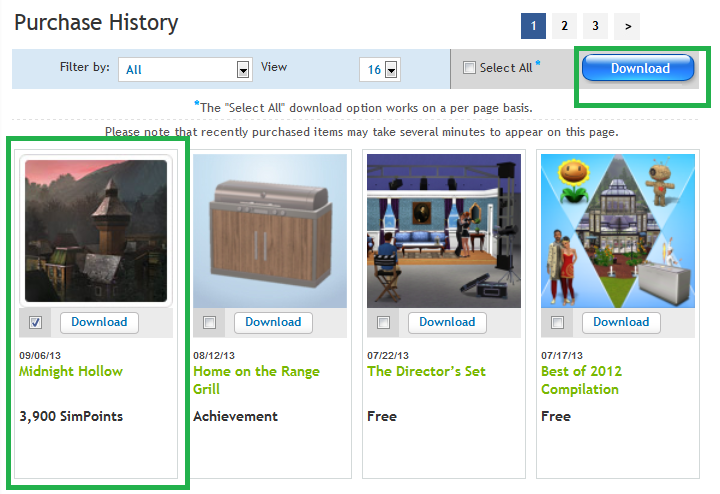720x494 pixels.
Task: Click the grill thumbnail image
Action: [x=270, y=231]
